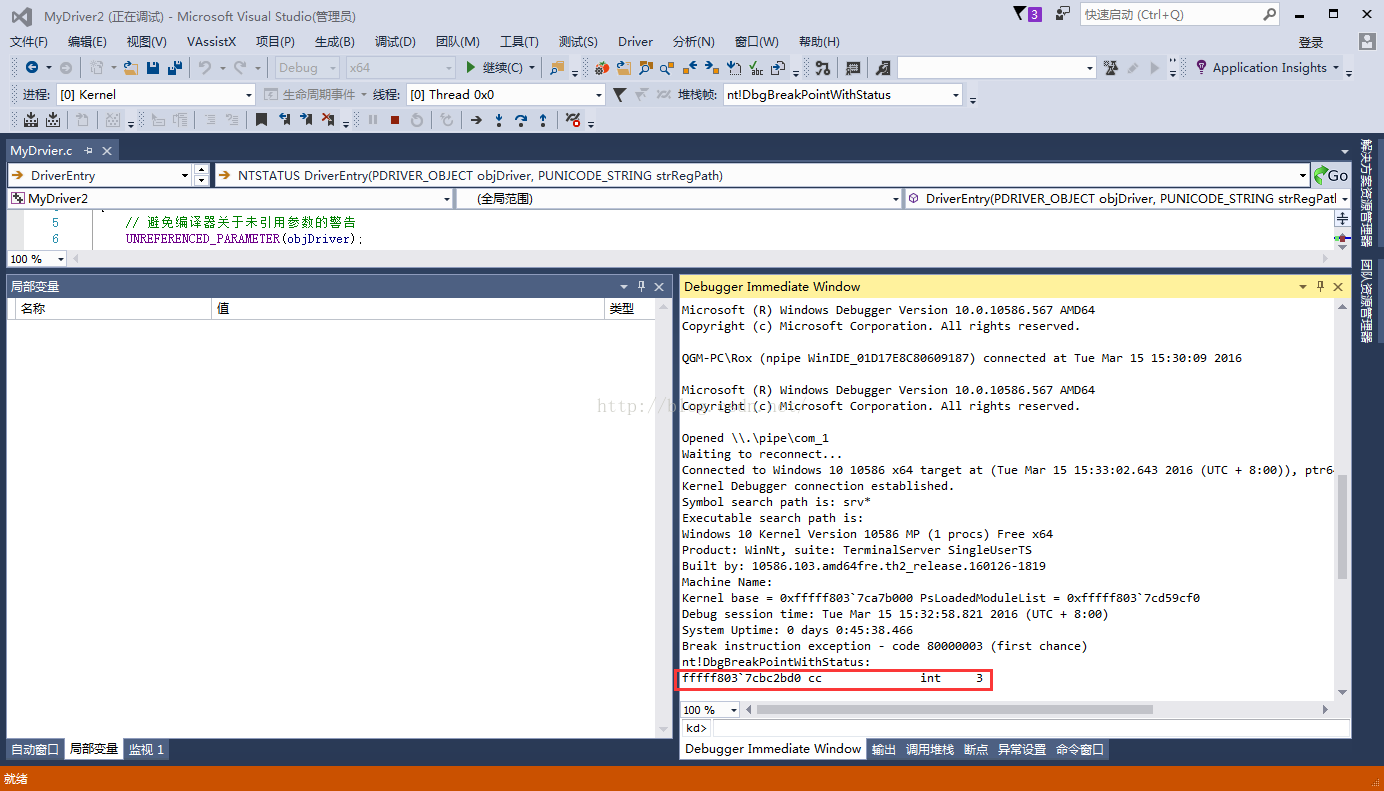Click the VAssistX spell check abc icon
This screenshot has width=1384, height=791.
pyautogui.click(x=757, y=68)
